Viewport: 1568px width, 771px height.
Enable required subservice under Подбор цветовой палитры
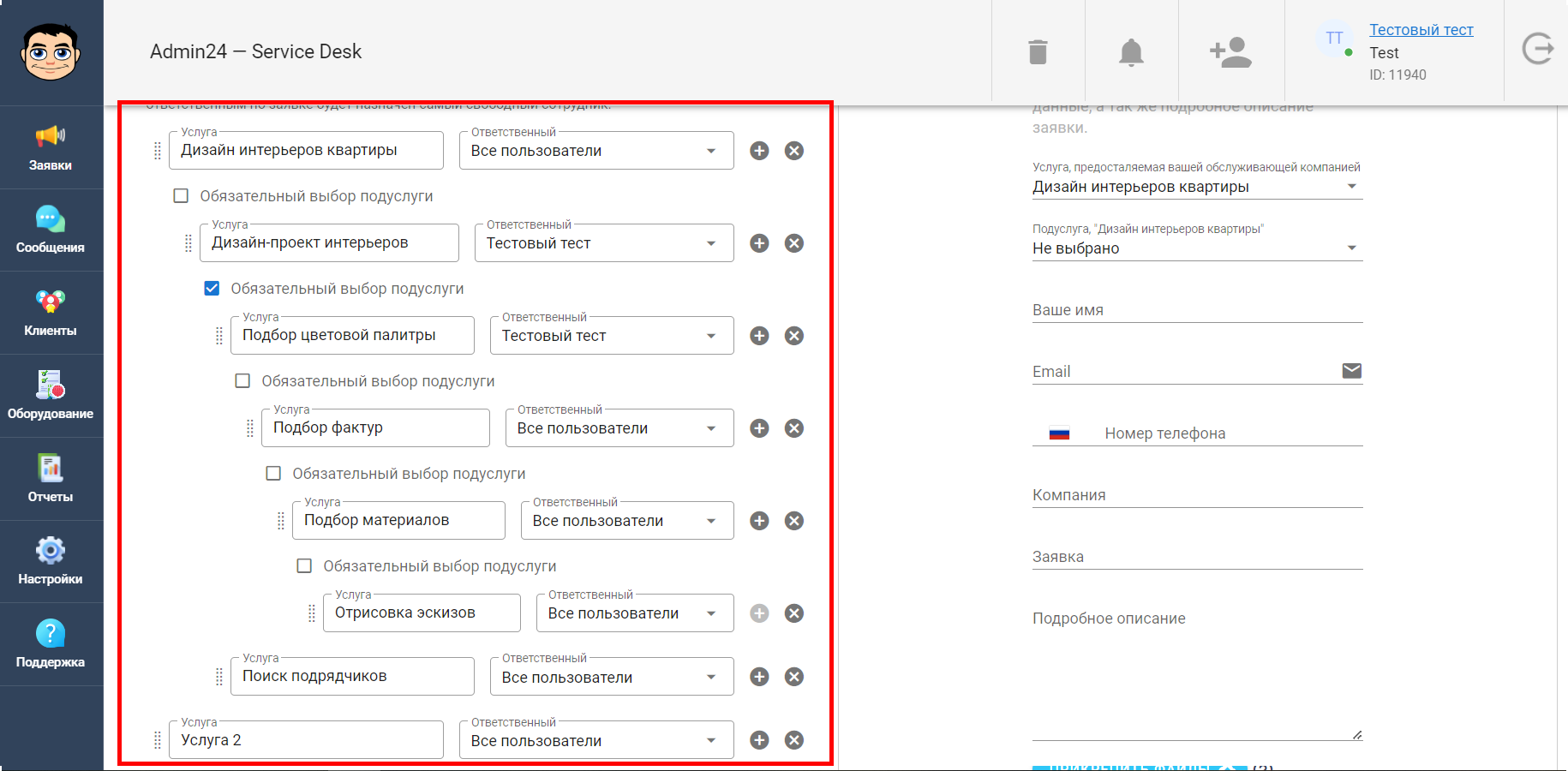[x=242, y=381]
